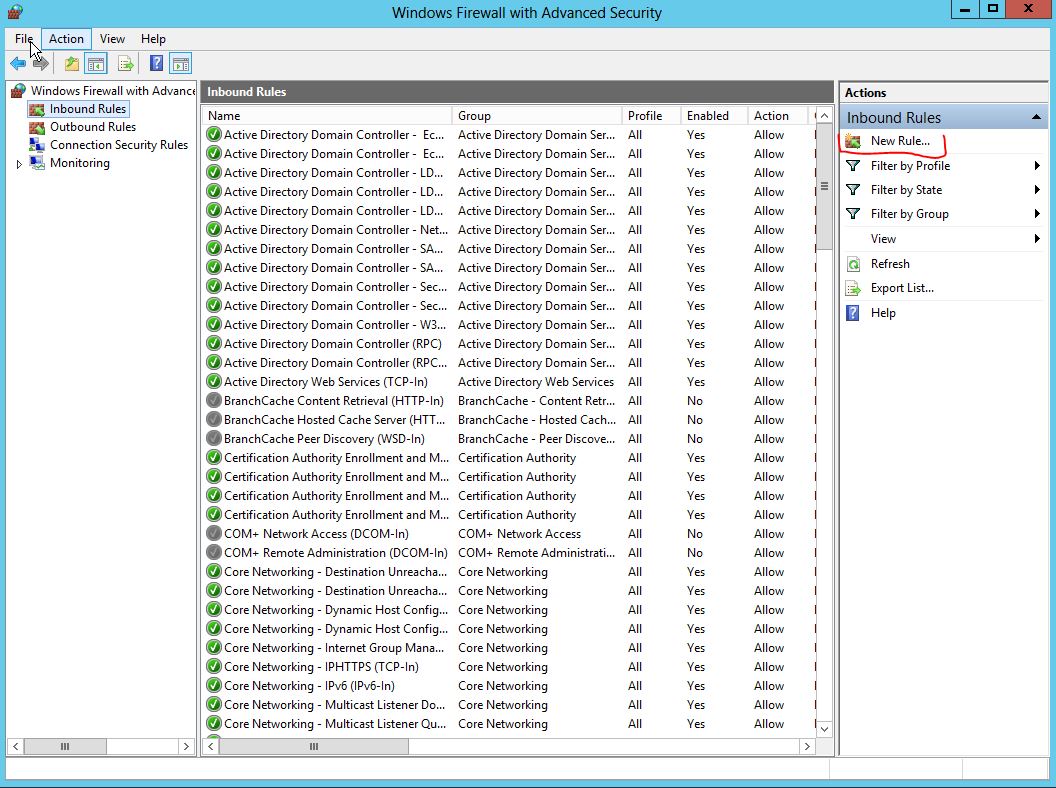Click the Export List toolbar icon
This screenshot has width=1056, height=788.
125,64
